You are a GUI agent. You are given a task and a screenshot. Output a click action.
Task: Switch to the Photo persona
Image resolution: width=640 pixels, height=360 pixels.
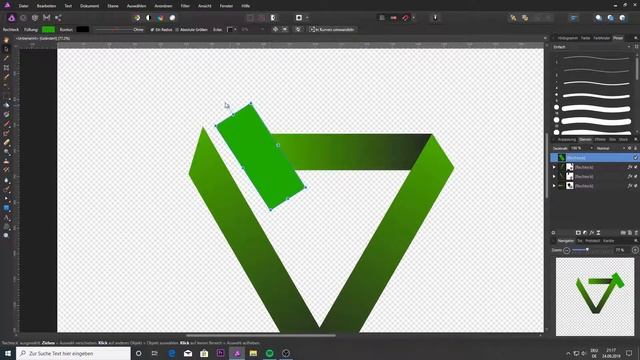[11, 18]
